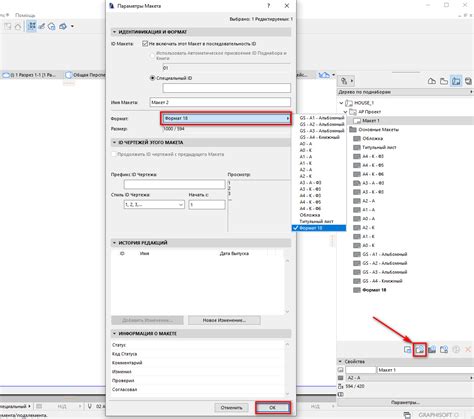
Task: Click the OK button
Action: point(273,407)
